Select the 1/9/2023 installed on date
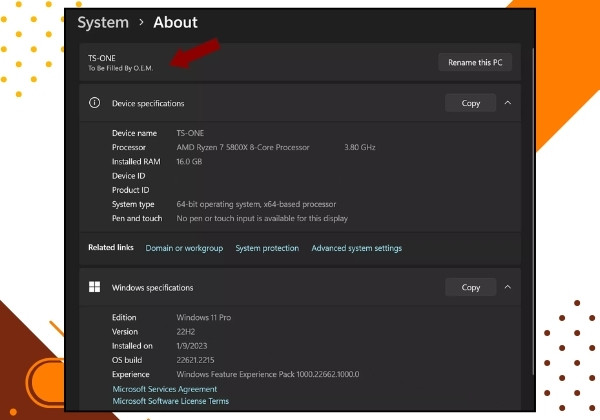Screen dimensions: 600x420 click(192, 346)
